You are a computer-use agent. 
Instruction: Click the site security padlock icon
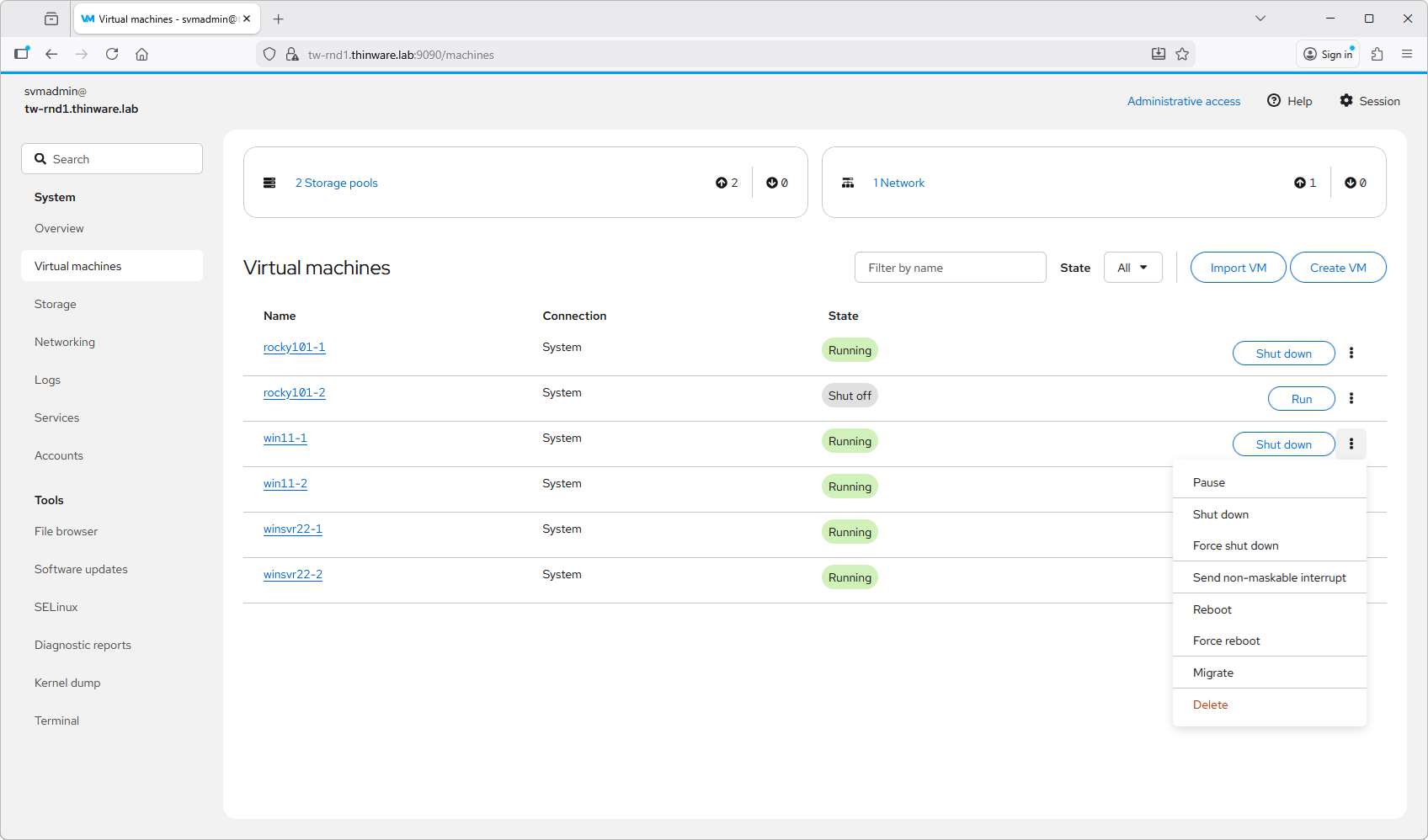point(292,54)
